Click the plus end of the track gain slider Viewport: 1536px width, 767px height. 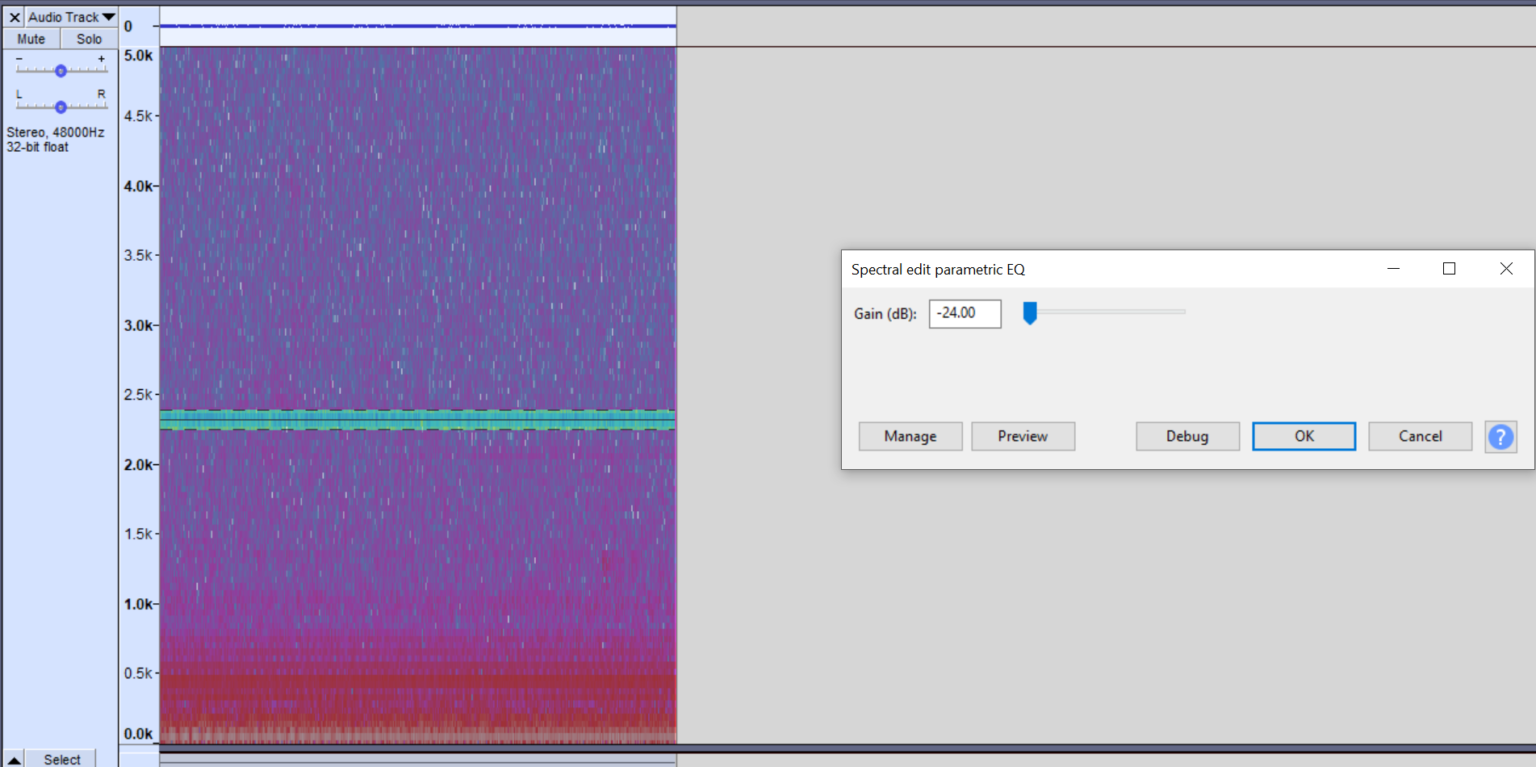[101, 58]
